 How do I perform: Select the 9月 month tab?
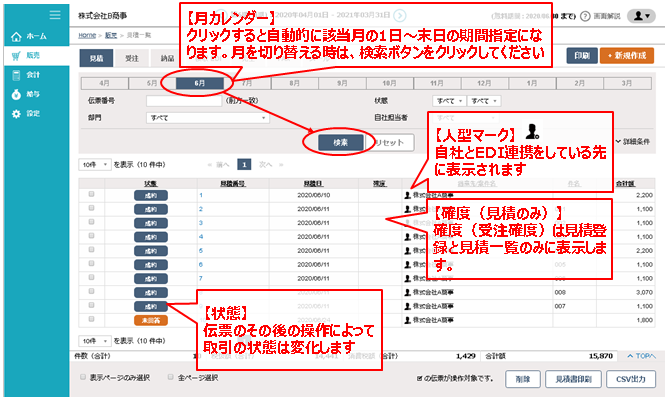342,83
